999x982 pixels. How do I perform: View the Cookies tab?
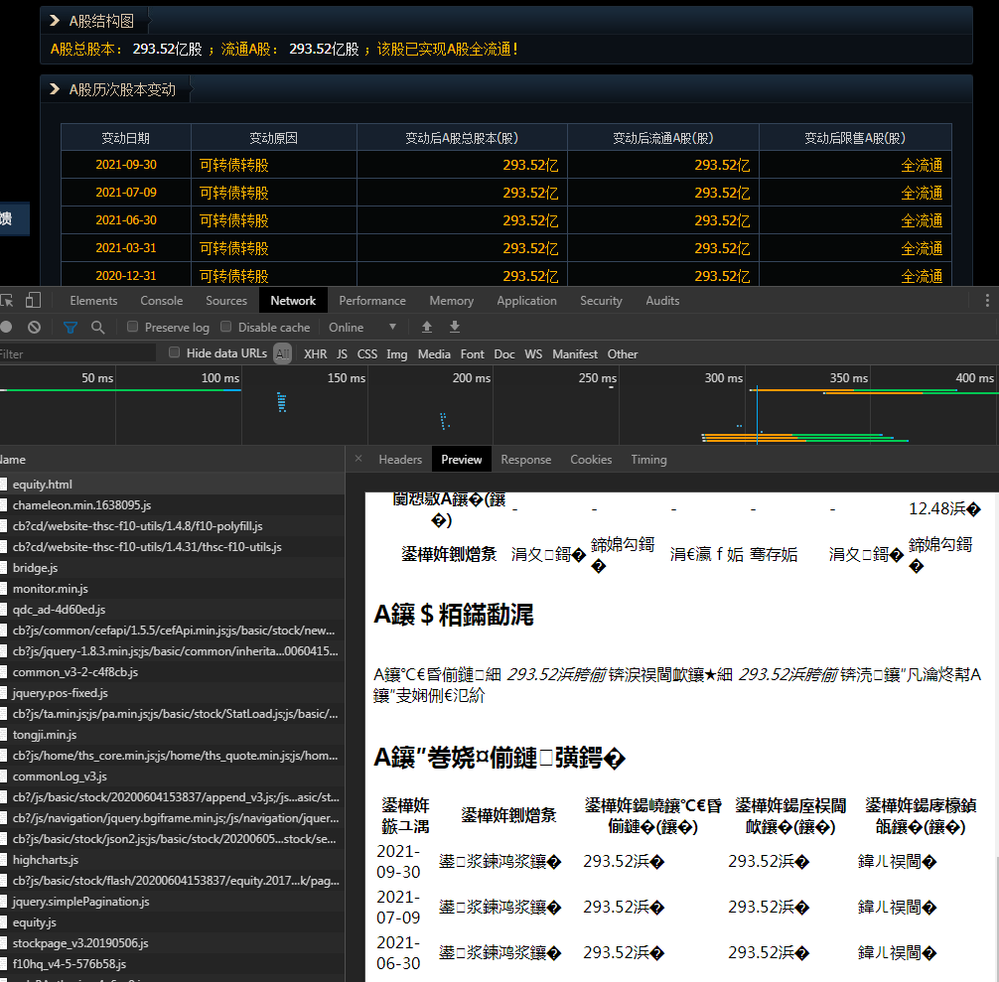click(x=591, y=459)
